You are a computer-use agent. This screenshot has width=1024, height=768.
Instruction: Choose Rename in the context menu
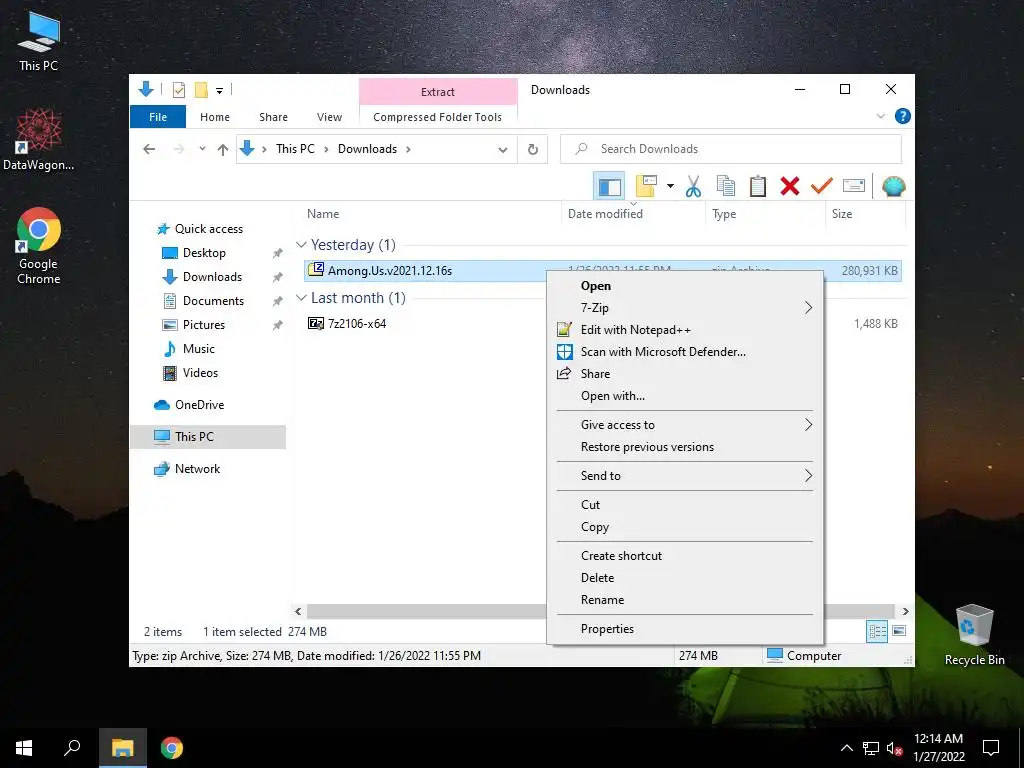point(684,600)
